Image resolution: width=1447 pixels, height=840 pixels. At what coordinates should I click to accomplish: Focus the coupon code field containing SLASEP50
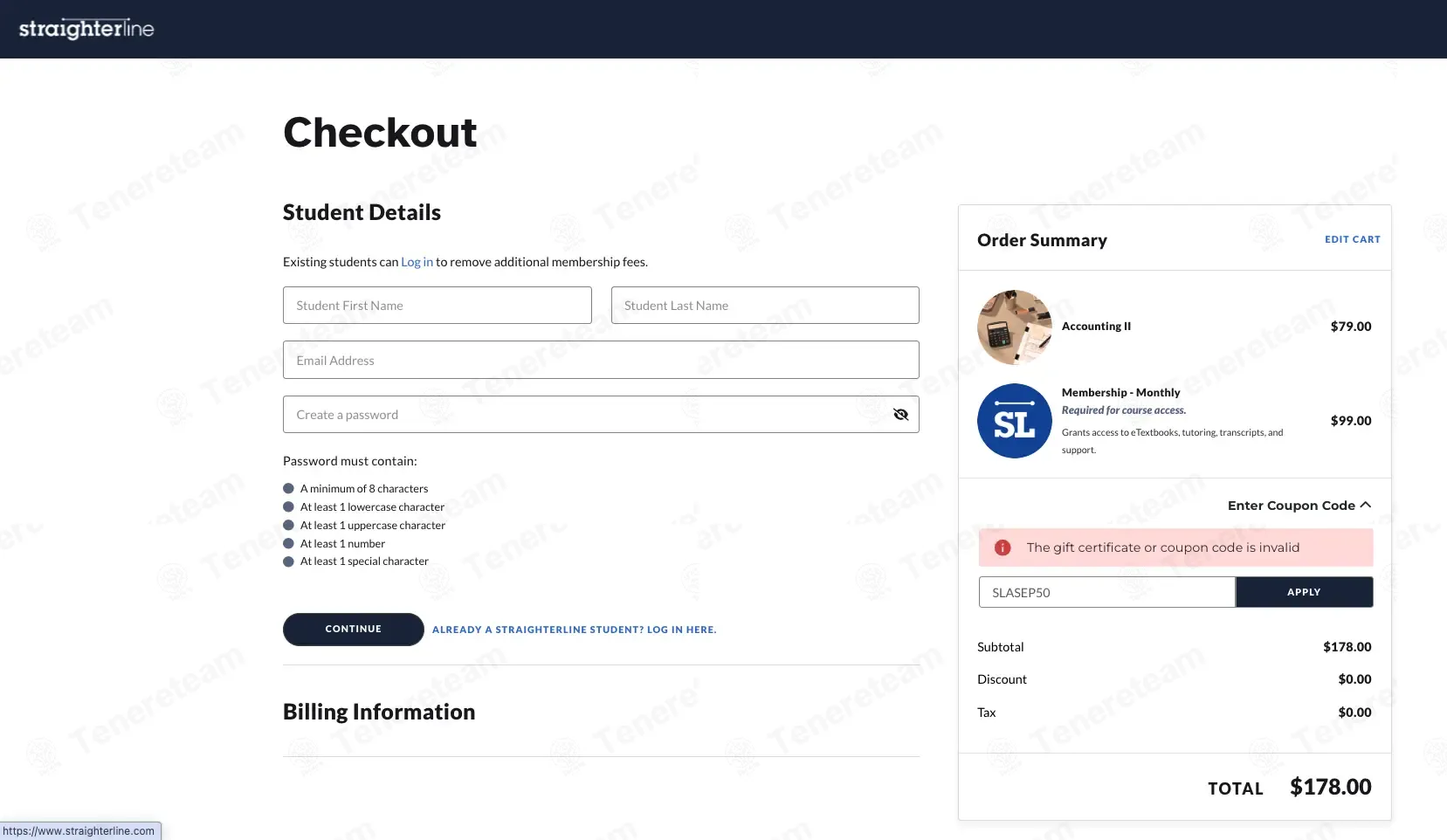pyautogui.click(x=1106, y=592)
